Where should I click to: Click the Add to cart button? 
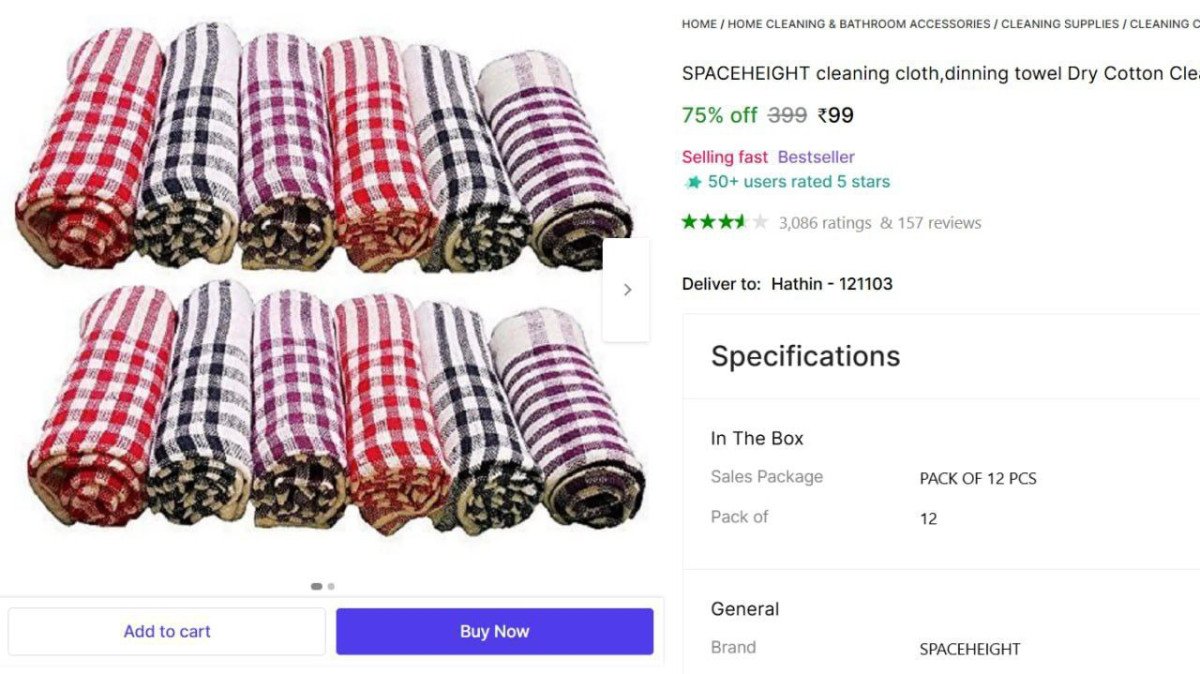point(167,631)
